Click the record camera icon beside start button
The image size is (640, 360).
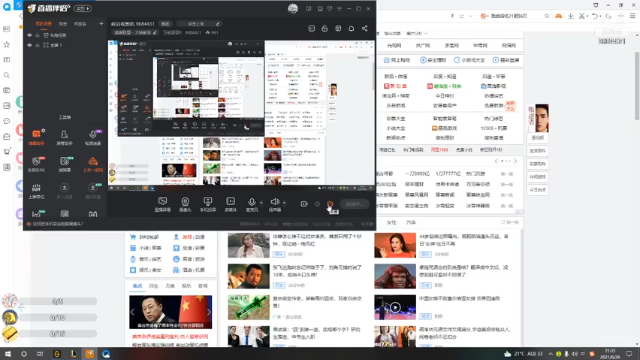tap(304, 204)
